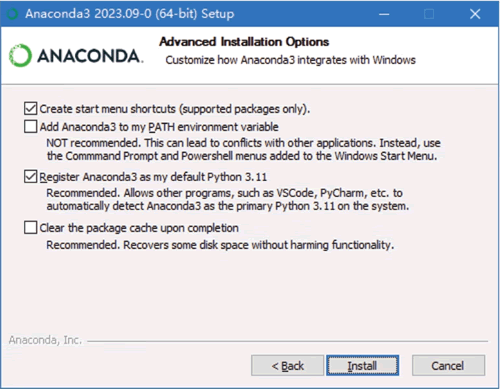The width and height of the screenshot is (500, 389).
Task: Uncheck Register Anaconda3 as default Python 3.11
Action: tap(30, 177)
